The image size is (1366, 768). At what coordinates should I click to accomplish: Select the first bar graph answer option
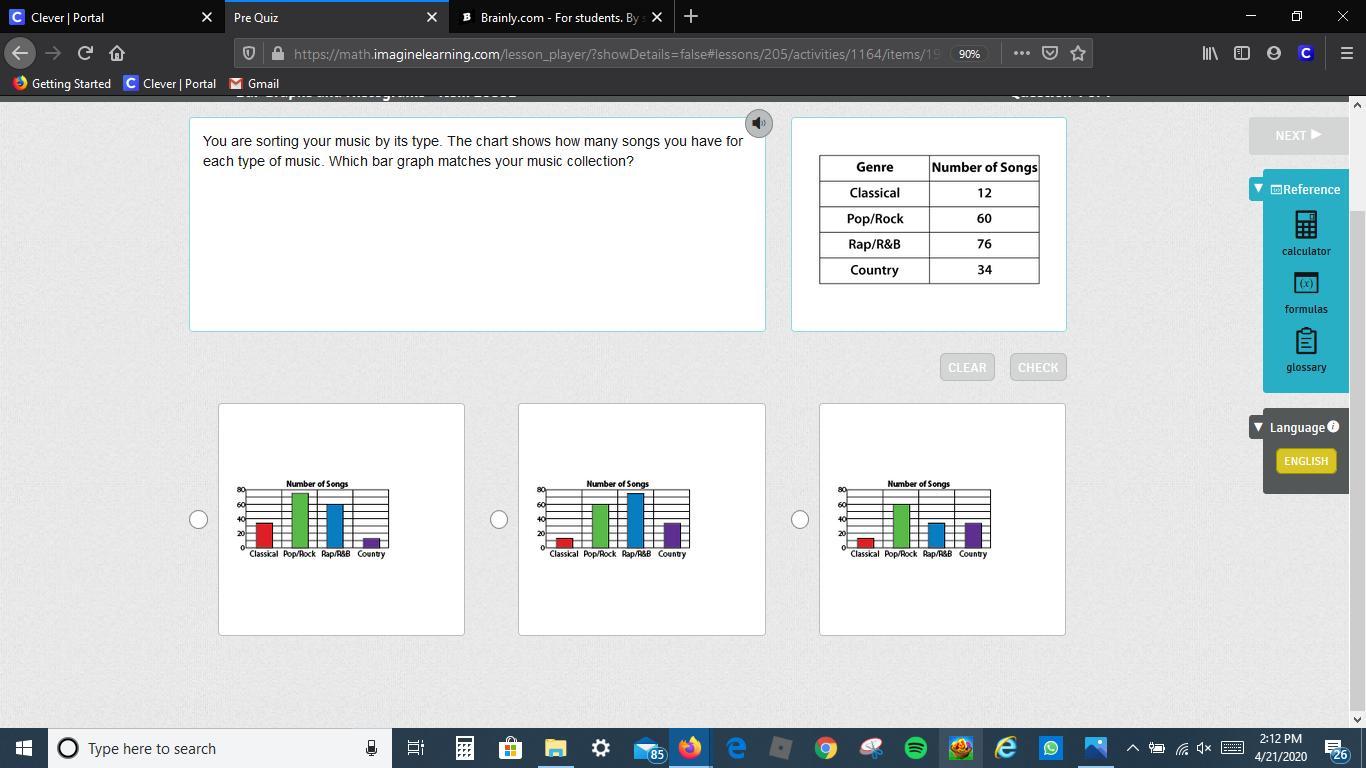coord(198,519)
